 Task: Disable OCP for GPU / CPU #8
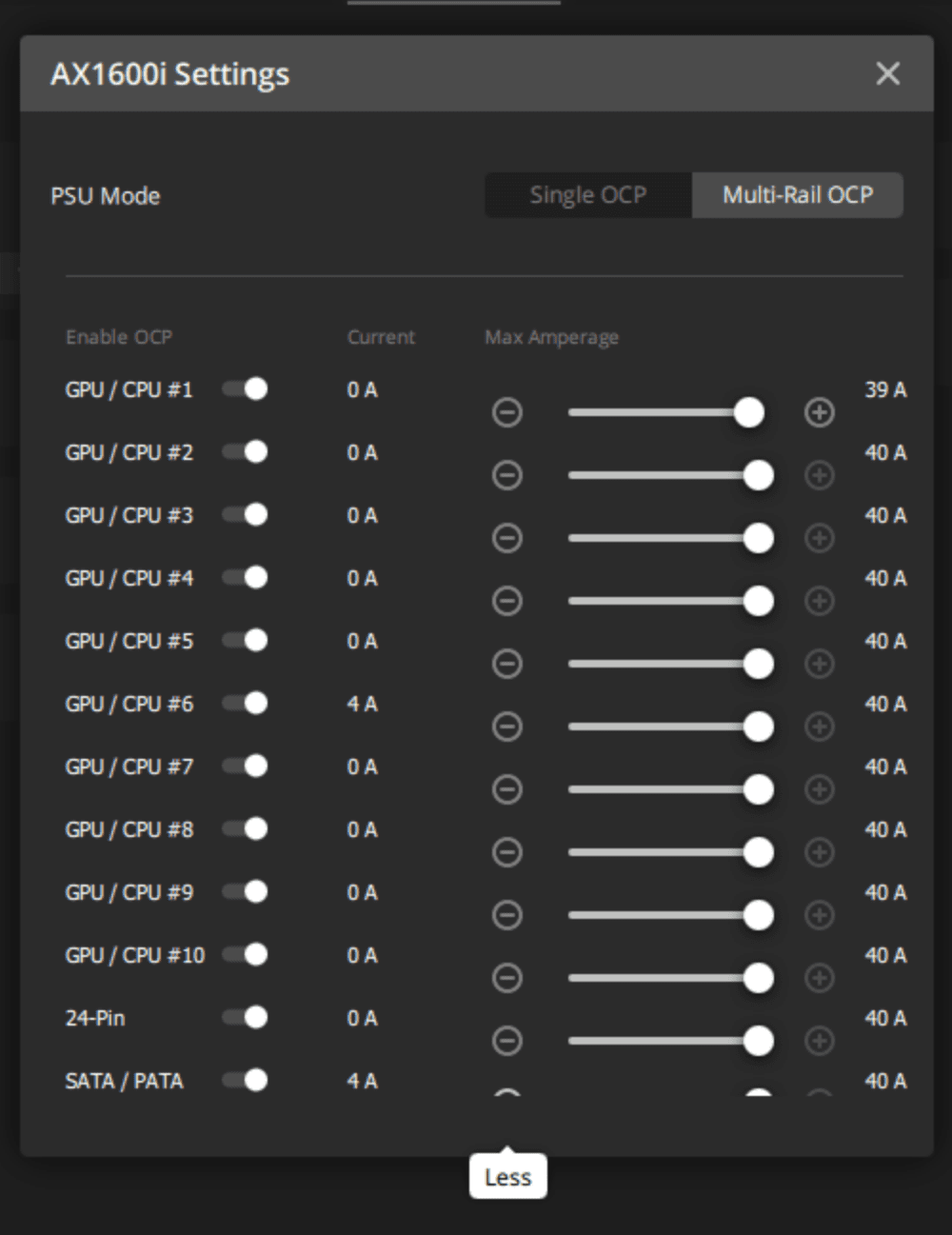coord(246,828)
